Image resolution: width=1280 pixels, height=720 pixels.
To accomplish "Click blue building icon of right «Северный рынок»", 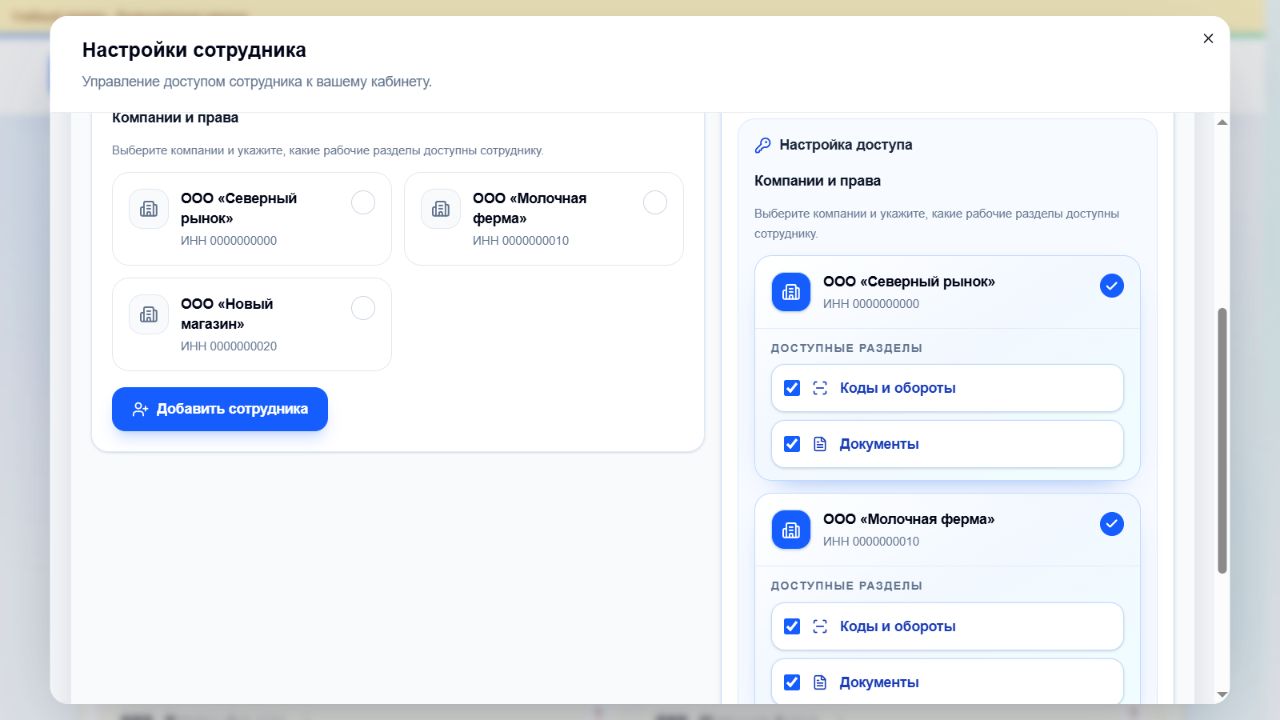I will point(791,292).
